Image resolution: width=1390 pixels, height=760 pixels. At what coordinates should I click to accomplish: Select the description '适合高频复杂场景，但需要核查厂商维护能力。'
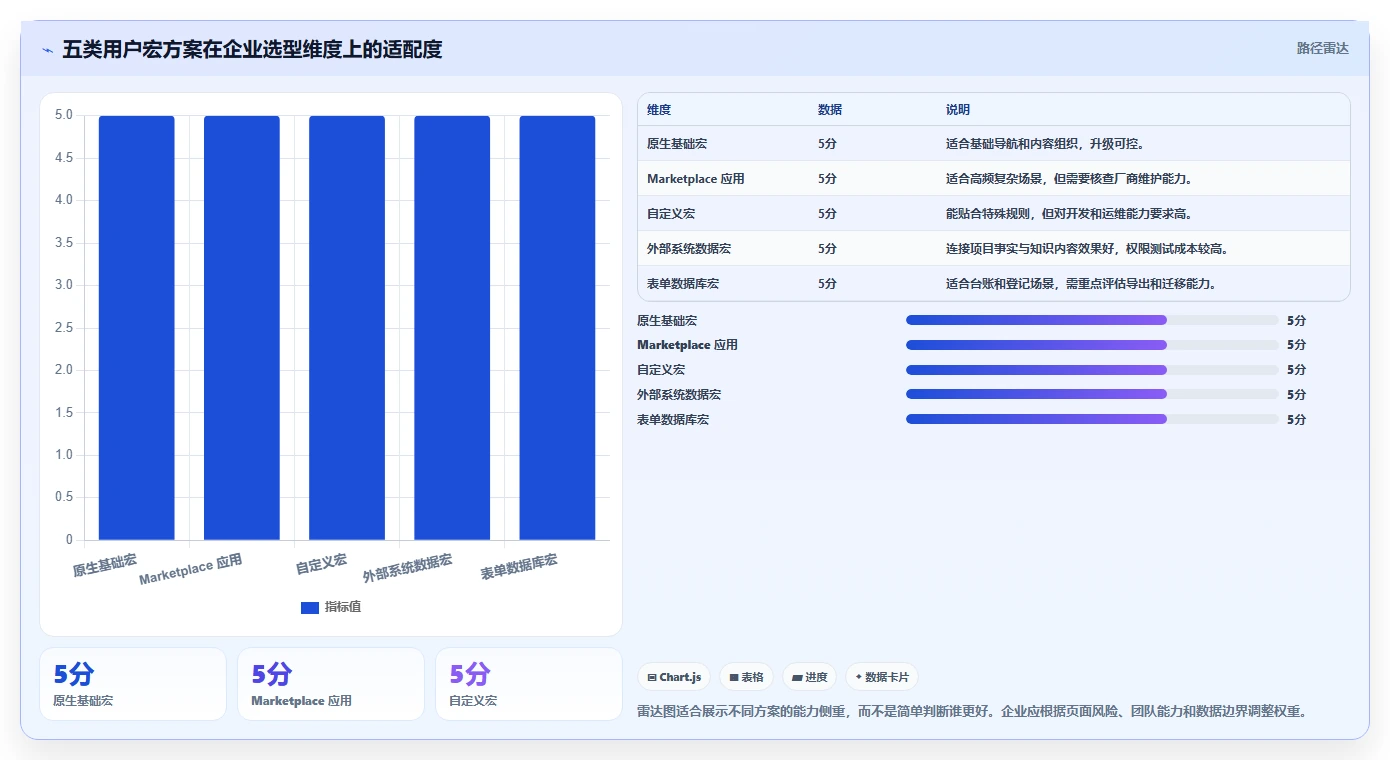(1069, 179)
